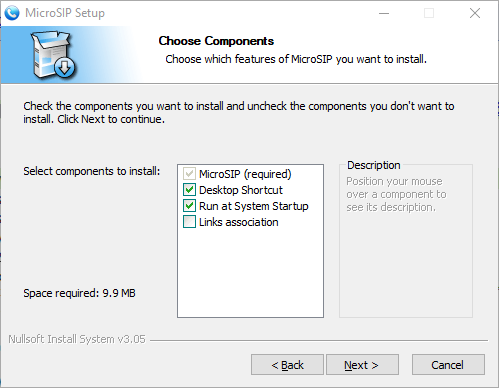Screen dimensions: 499x388
Task: Select the Desktop Shortcut label text
Action: click(x=241, y=190)
